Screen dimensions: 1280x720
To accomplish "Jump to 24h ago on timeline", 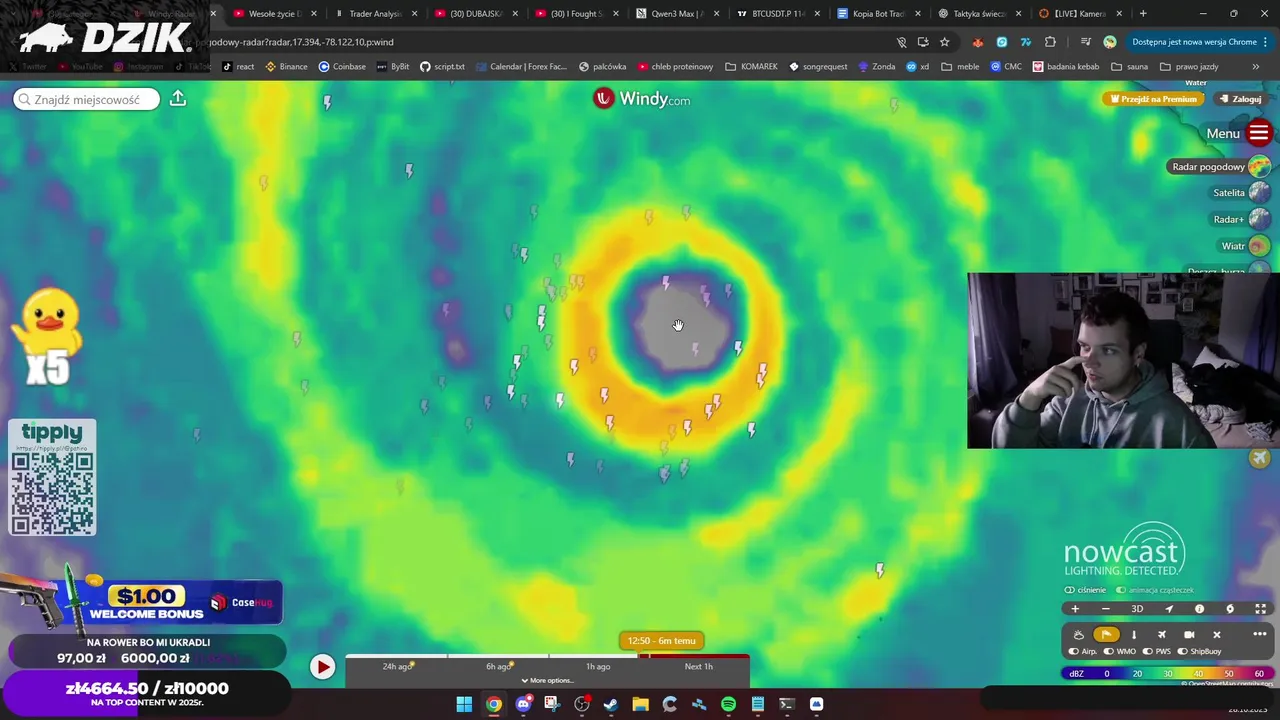I will (397, 667).
